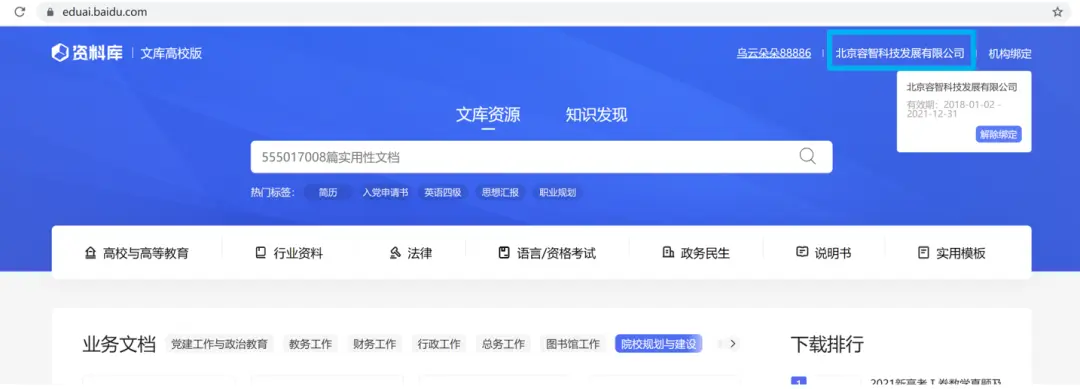Open 政务民生 category
The image size is (1080, 389).
696,253
